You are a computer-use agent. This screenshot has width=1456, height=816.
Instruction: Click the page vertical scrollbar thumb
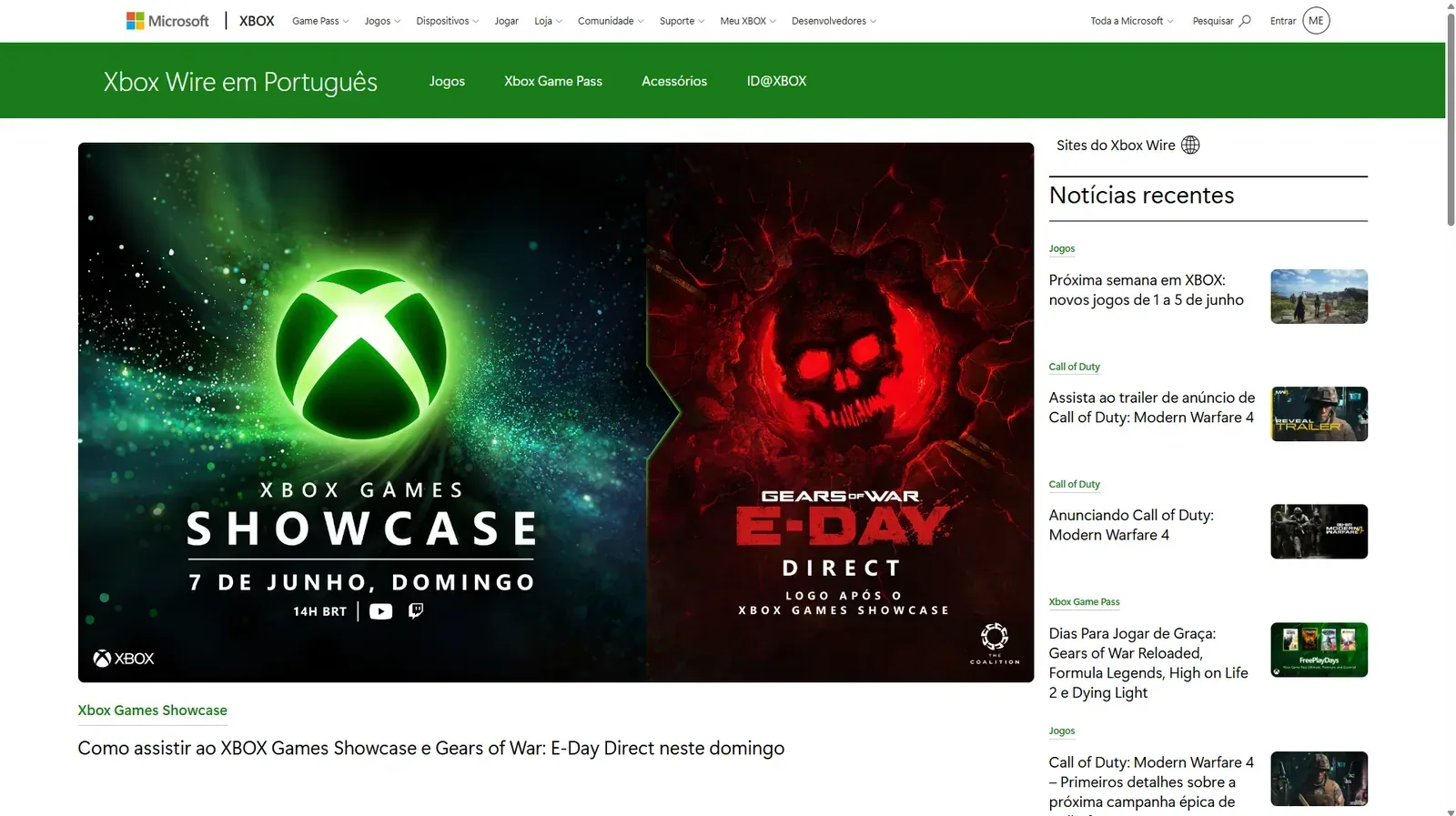[x=1451, y=118]
